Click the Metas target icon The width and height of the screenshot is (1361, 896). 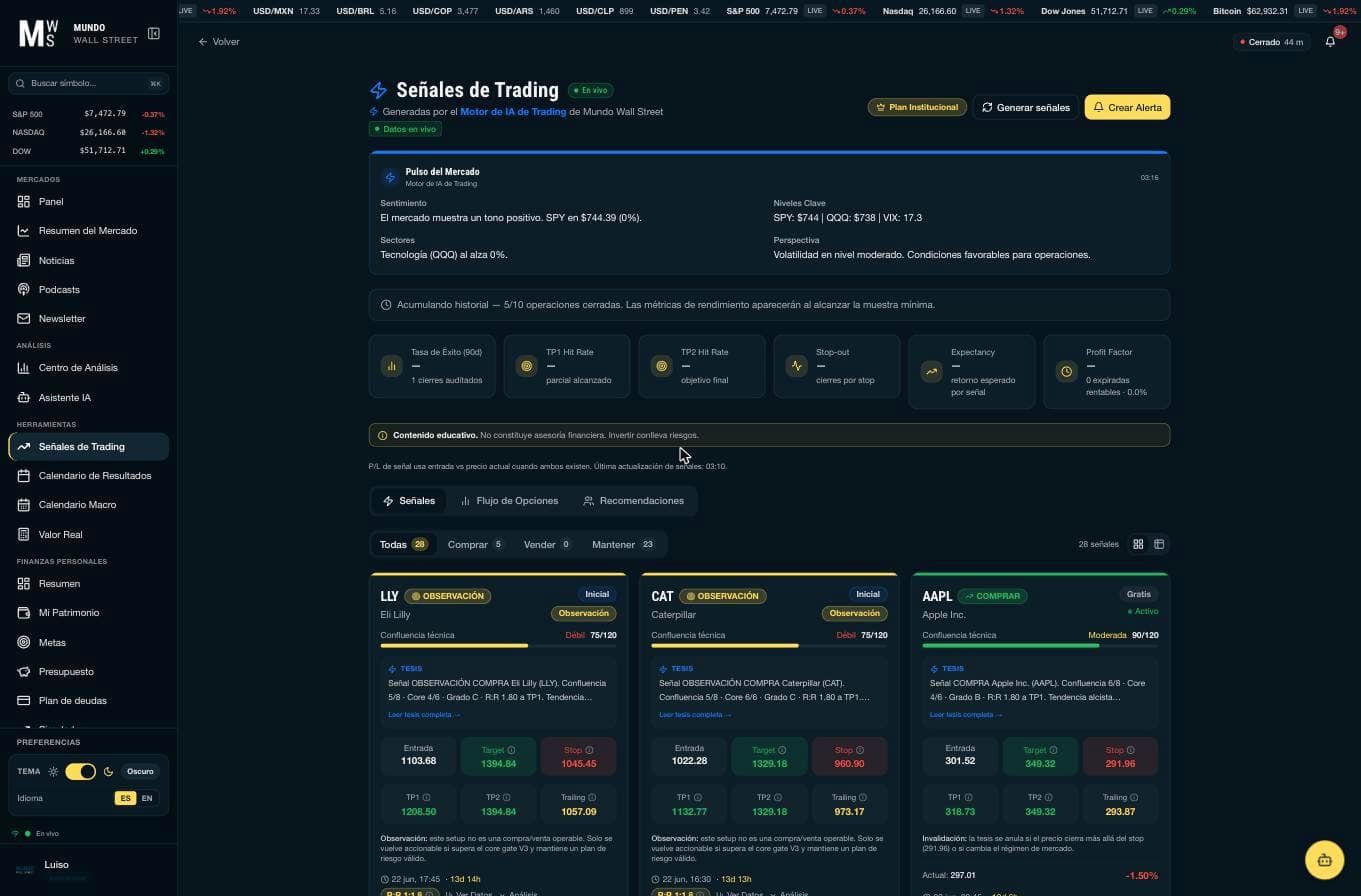pos(24,642)
